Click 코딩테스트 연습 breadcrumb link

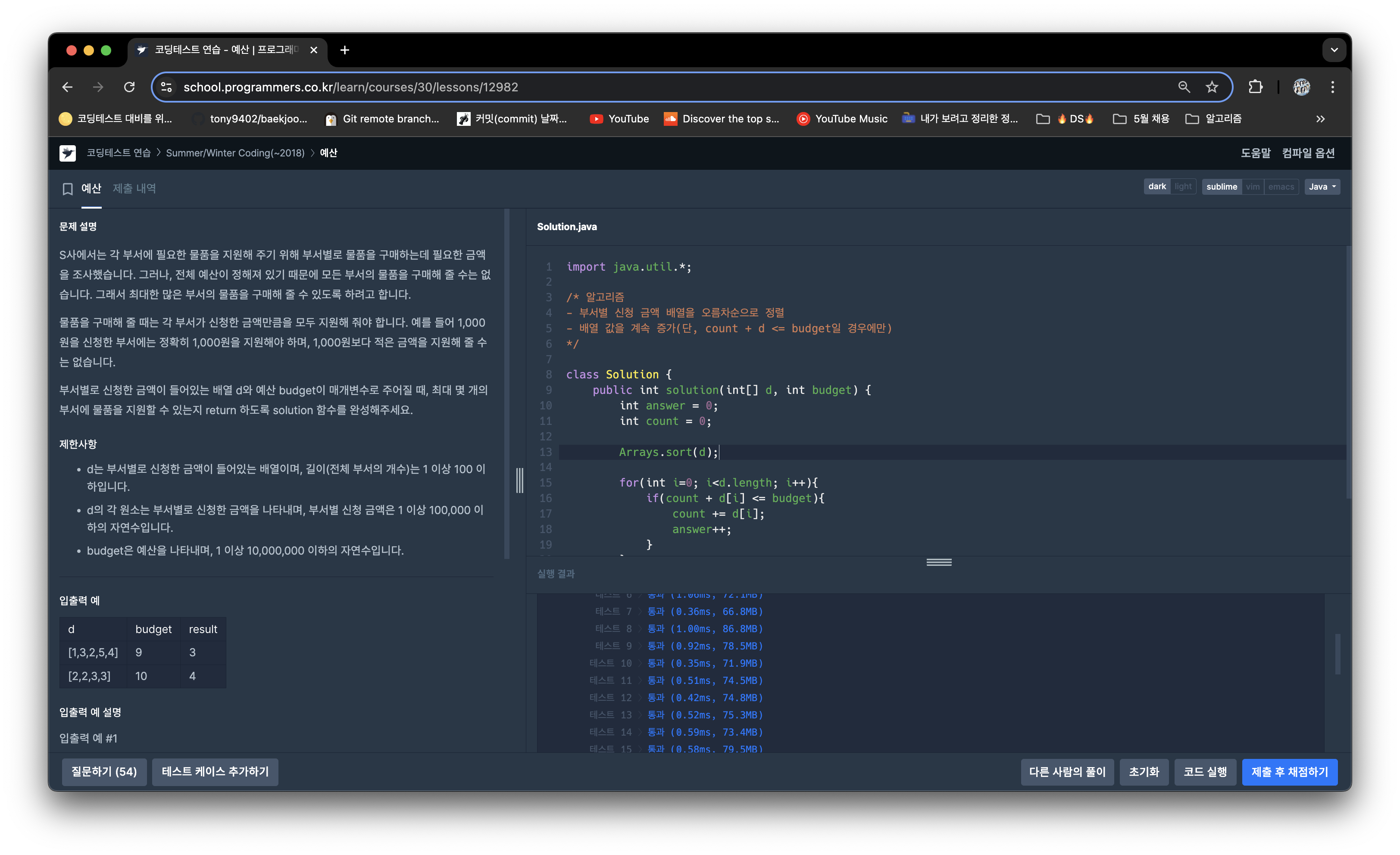coord(118,153)
